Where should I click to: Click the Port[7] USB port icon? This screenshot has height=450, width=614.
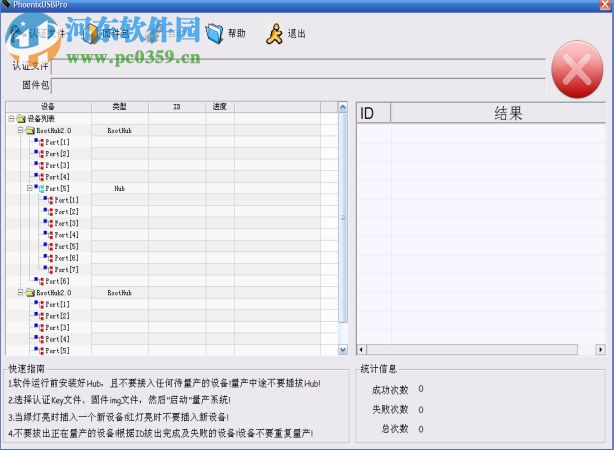tap(48, 269)
